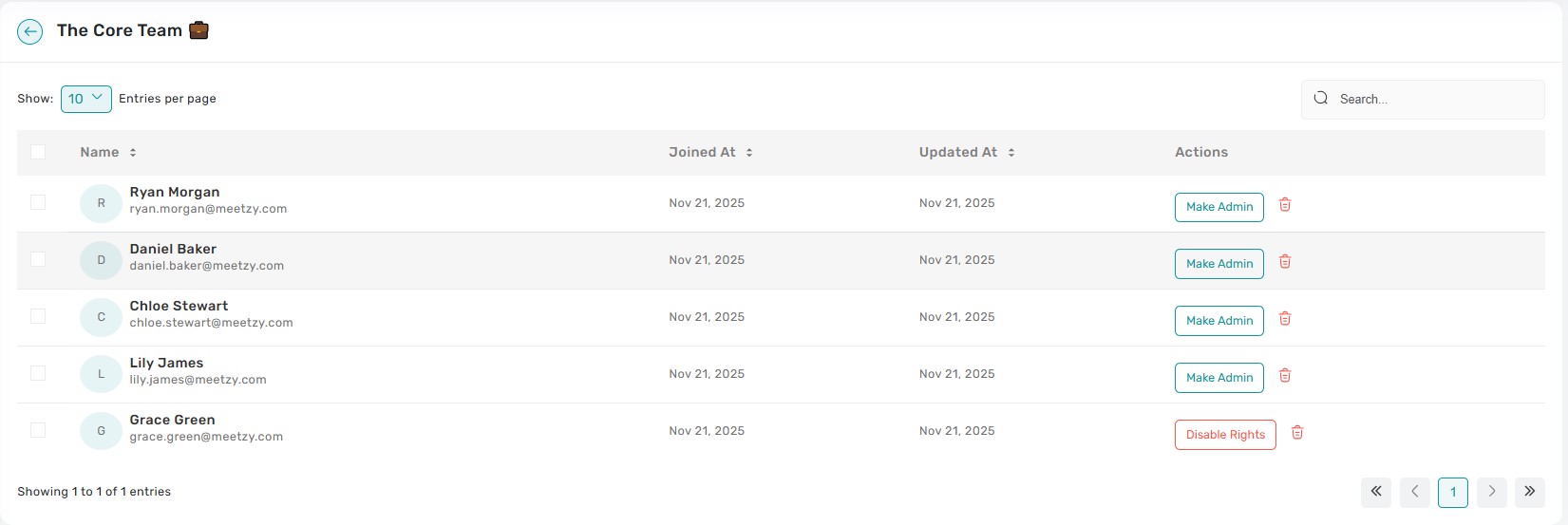The image size is (1568, 525).
Task: Toggle the select-all checkbox in table header
Action: point(38,152)
